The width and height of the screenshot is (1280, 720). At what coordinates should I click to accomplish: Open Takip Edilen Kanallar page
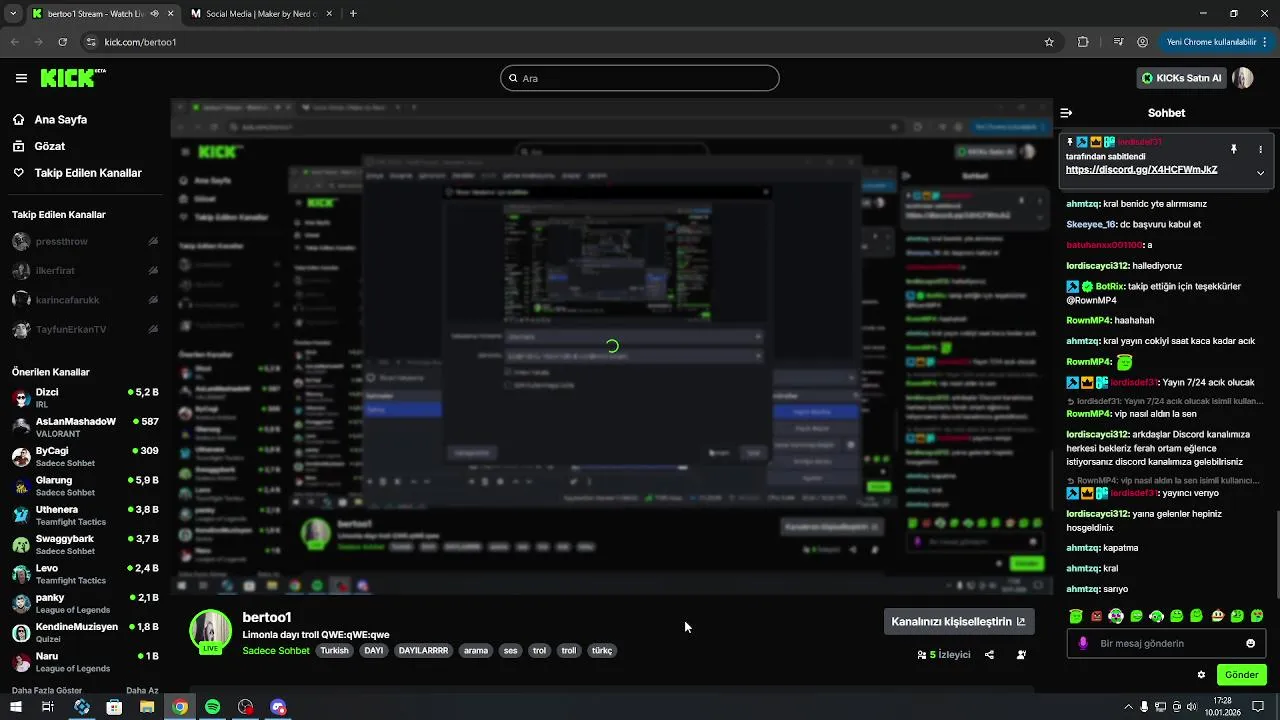point(88,173)
